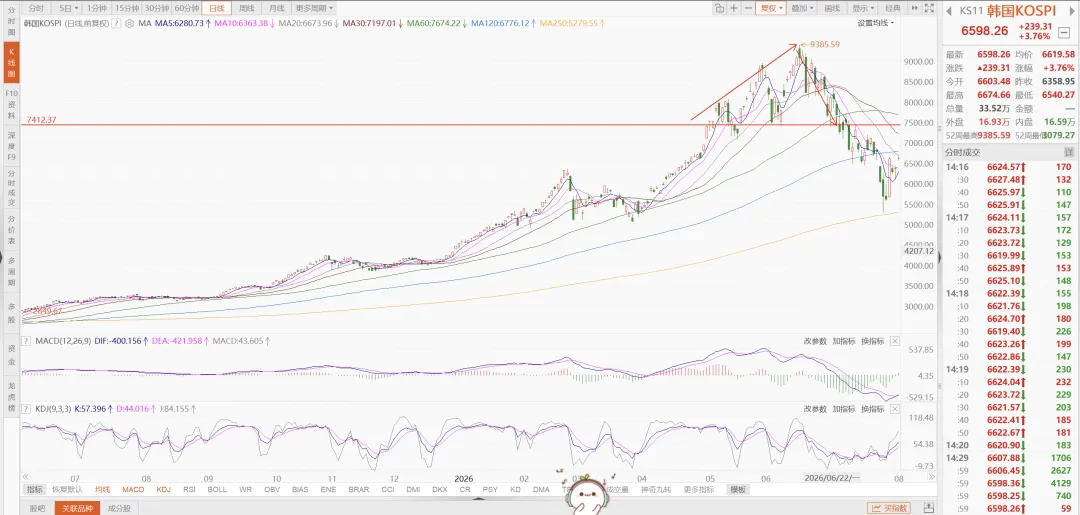This screenshot has width=1080, height=515.
Task: Open 多周期 in left sidebar
Action: pyautogui.click(x=11, y=272)
